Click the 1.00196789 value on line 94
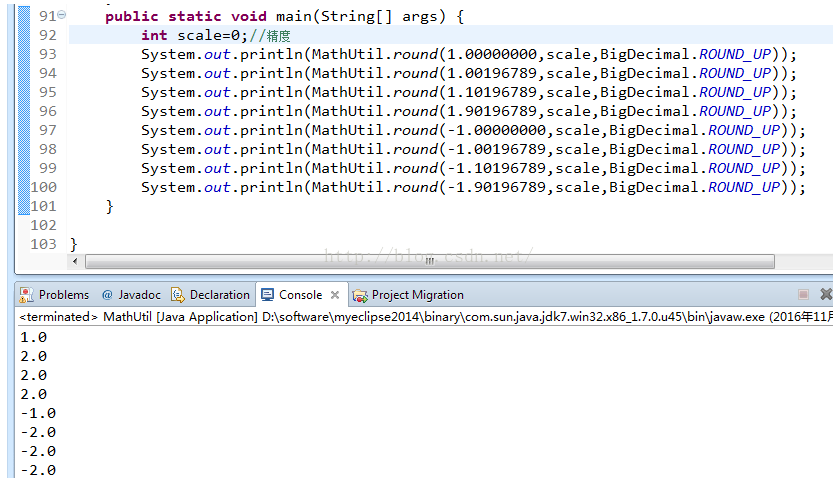Screen dimensions: 839x478 [x=492, y=73]
